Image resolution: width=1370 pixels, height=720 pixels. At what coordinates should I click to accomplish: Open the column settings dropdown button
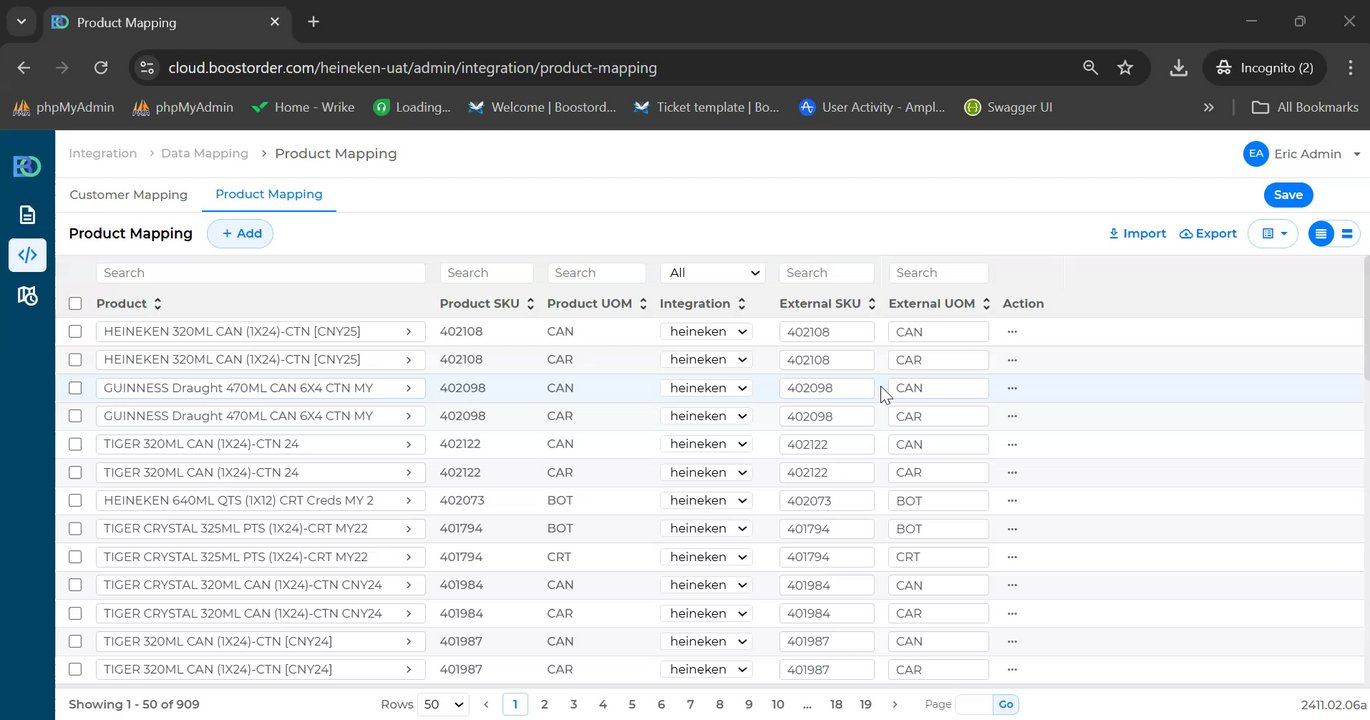click(1273, 234)
